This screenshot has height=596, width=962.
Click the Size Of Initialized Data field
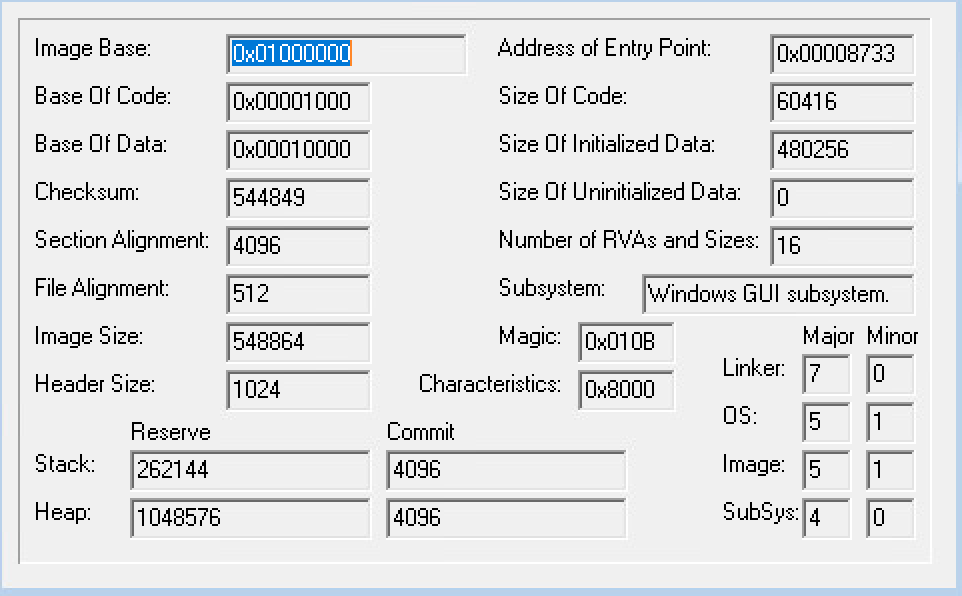point(842,150)
